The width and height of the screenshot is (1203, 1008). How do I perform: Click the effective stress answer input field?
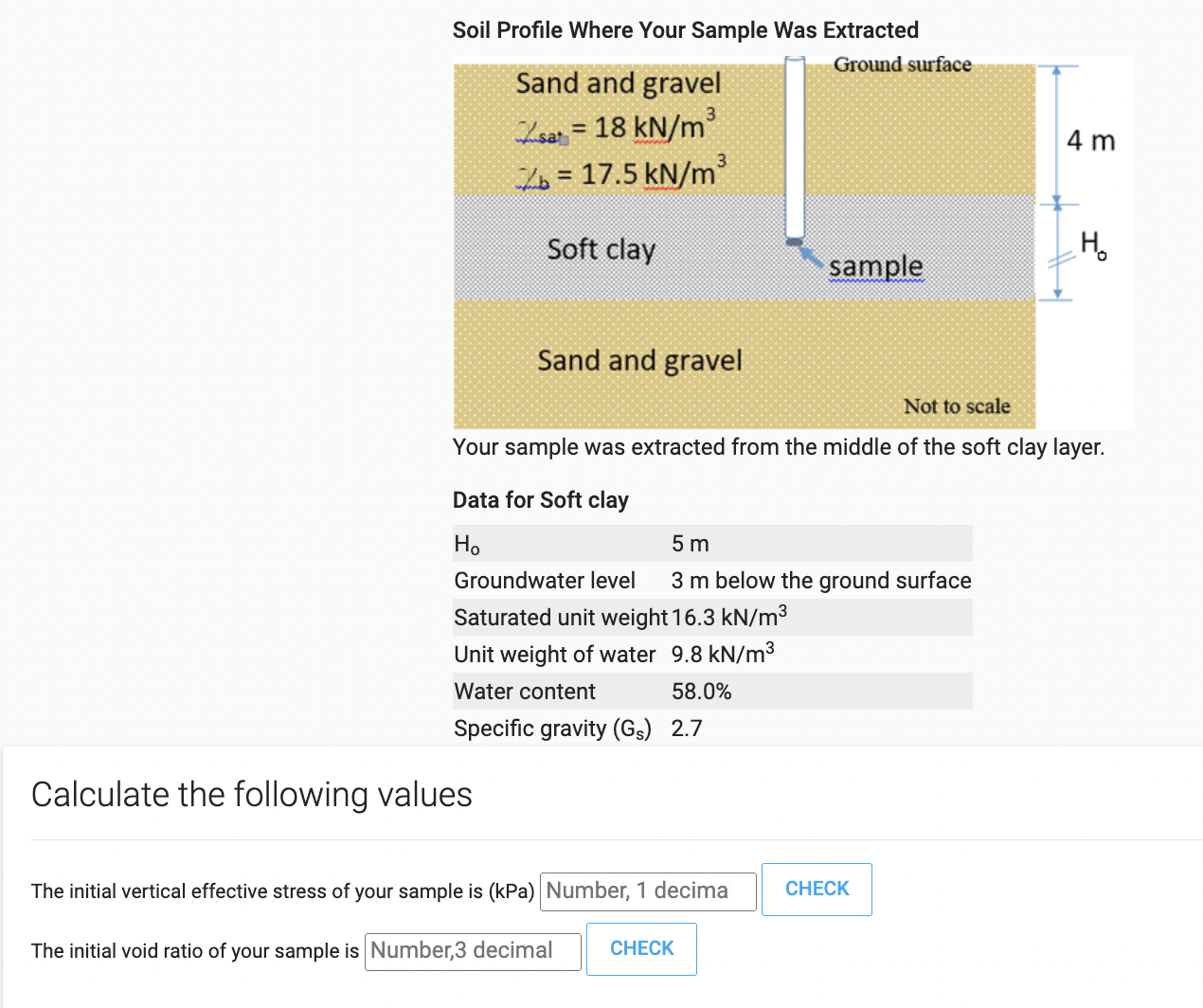pos(647,891)
